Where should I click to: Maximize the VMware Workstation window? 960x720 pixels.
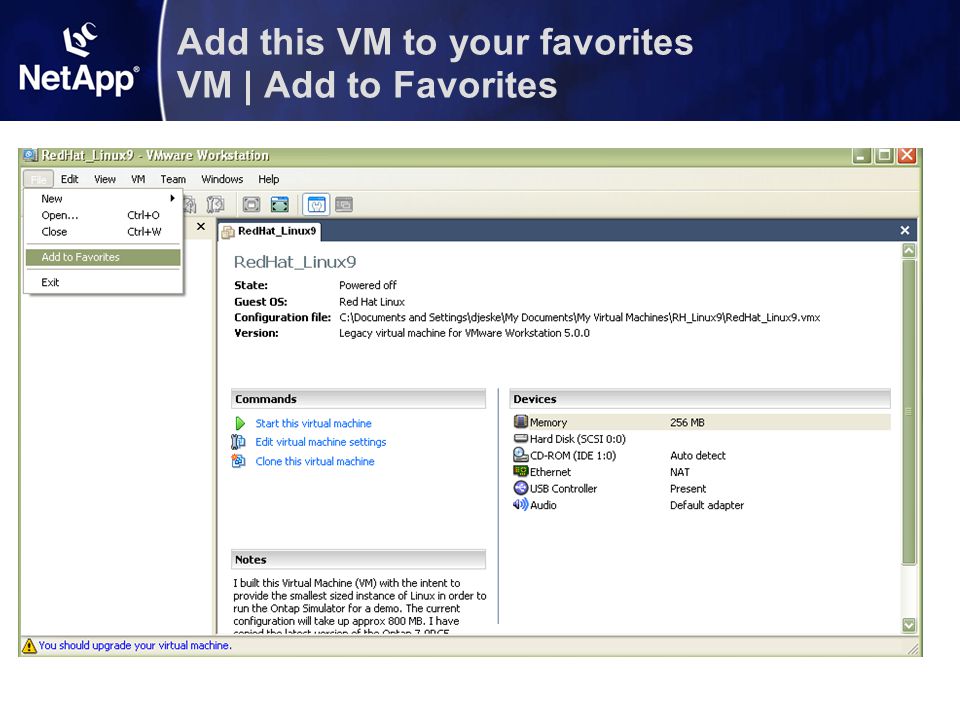pyautogui.click(x=884, y=156)
